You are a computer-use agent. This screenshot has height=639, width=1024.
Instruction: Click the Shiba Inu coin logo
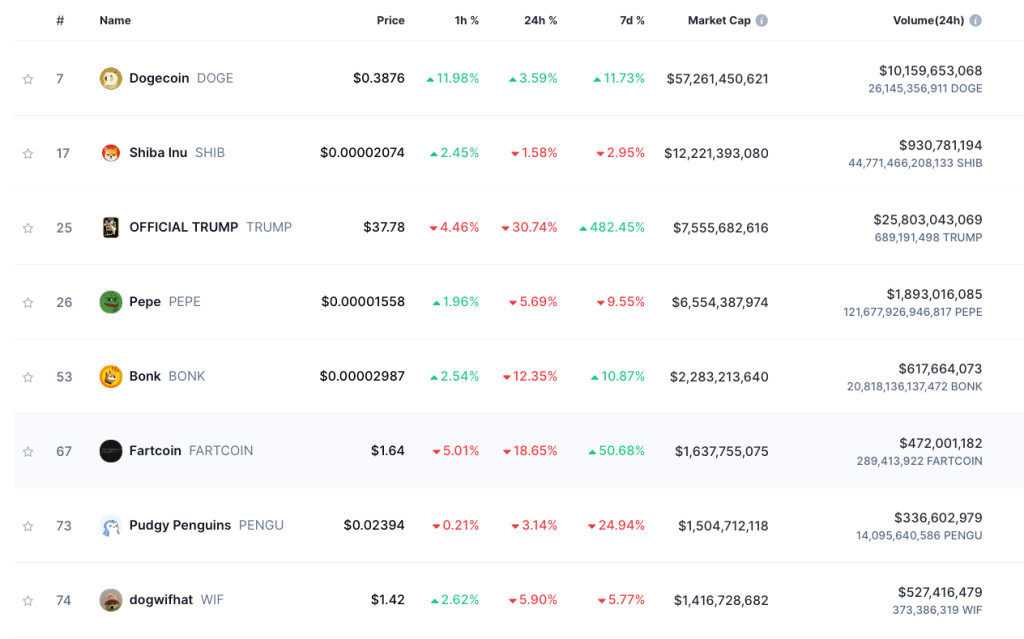111,153
